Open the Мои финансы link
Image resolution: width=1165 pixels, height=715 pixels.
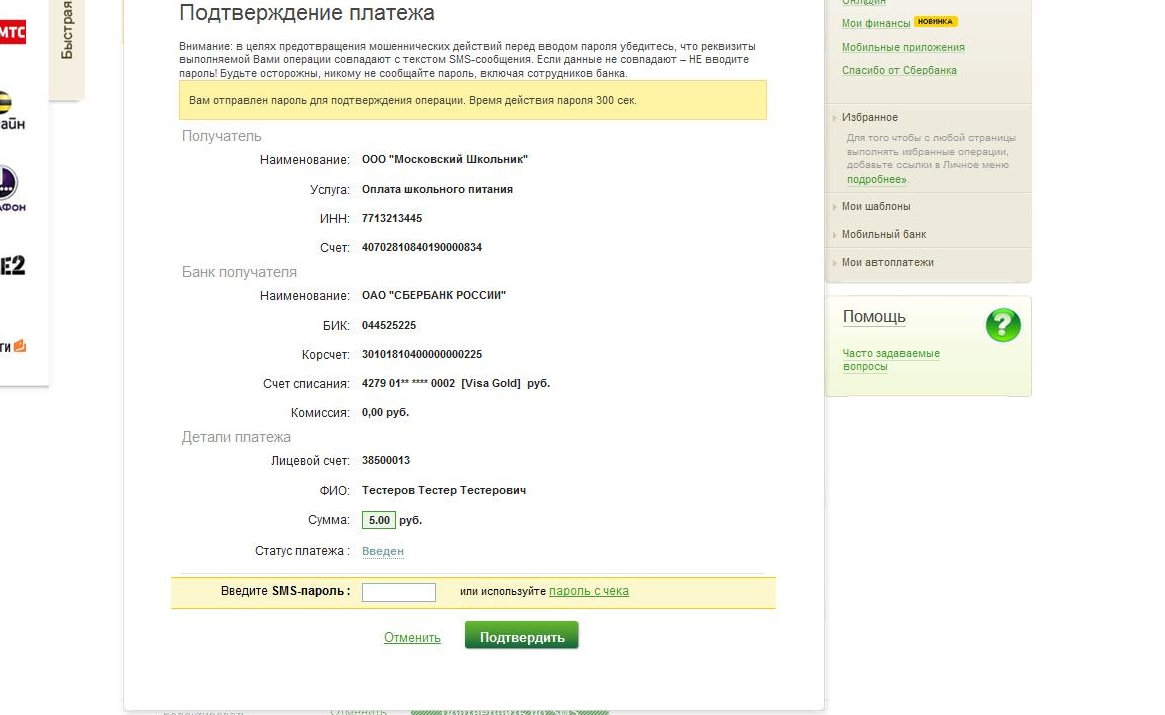[x=876, y=23]
